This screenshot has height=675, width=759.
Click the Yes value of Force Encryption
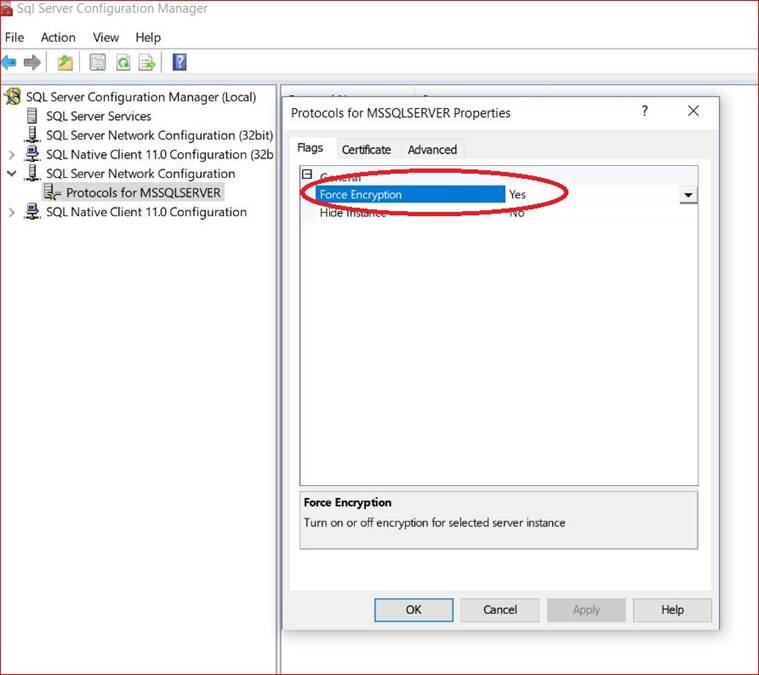517,195
